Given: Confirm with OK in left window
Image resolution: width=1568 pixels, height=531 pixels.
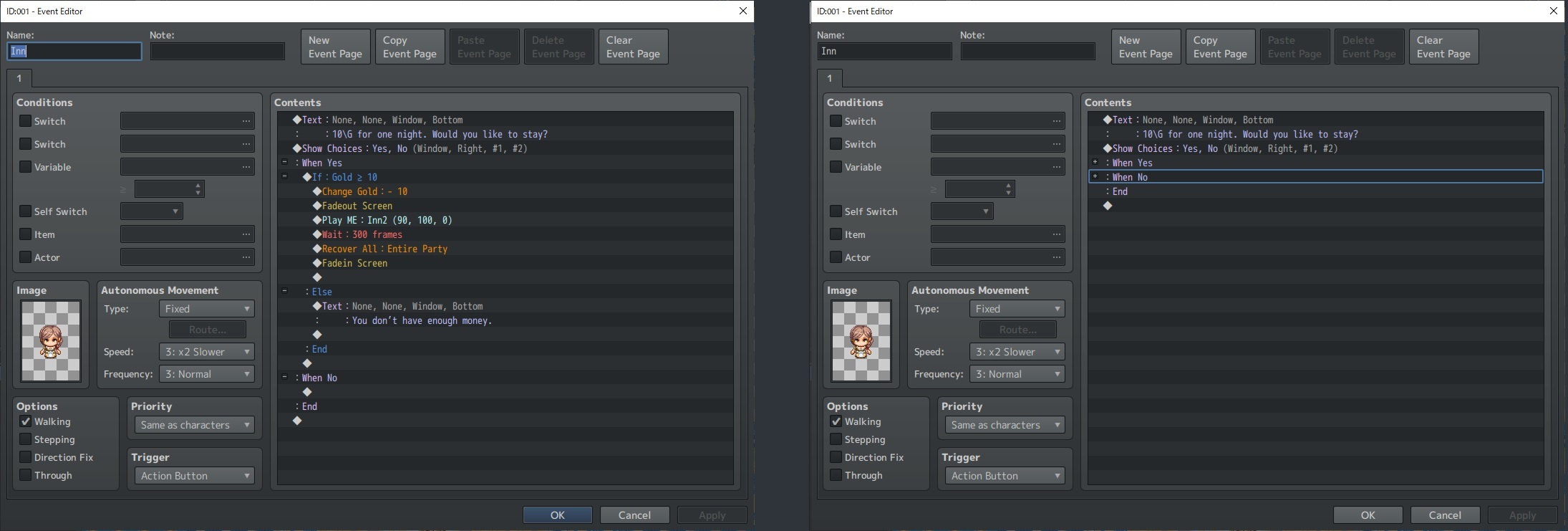Looking at the screenshot, I should click(x=558, y=515).
